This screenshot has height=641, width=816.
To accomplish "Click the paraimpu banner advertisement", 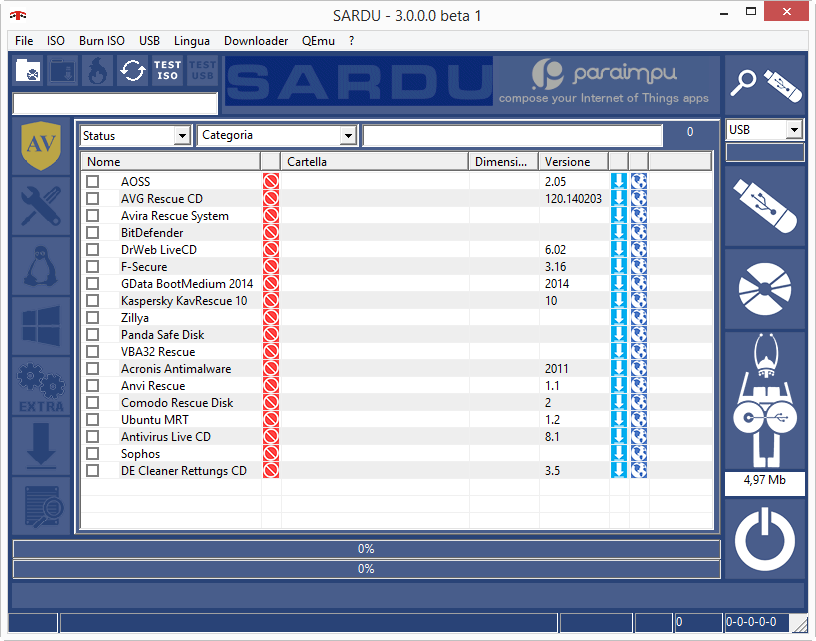I will tap(605, 83).
